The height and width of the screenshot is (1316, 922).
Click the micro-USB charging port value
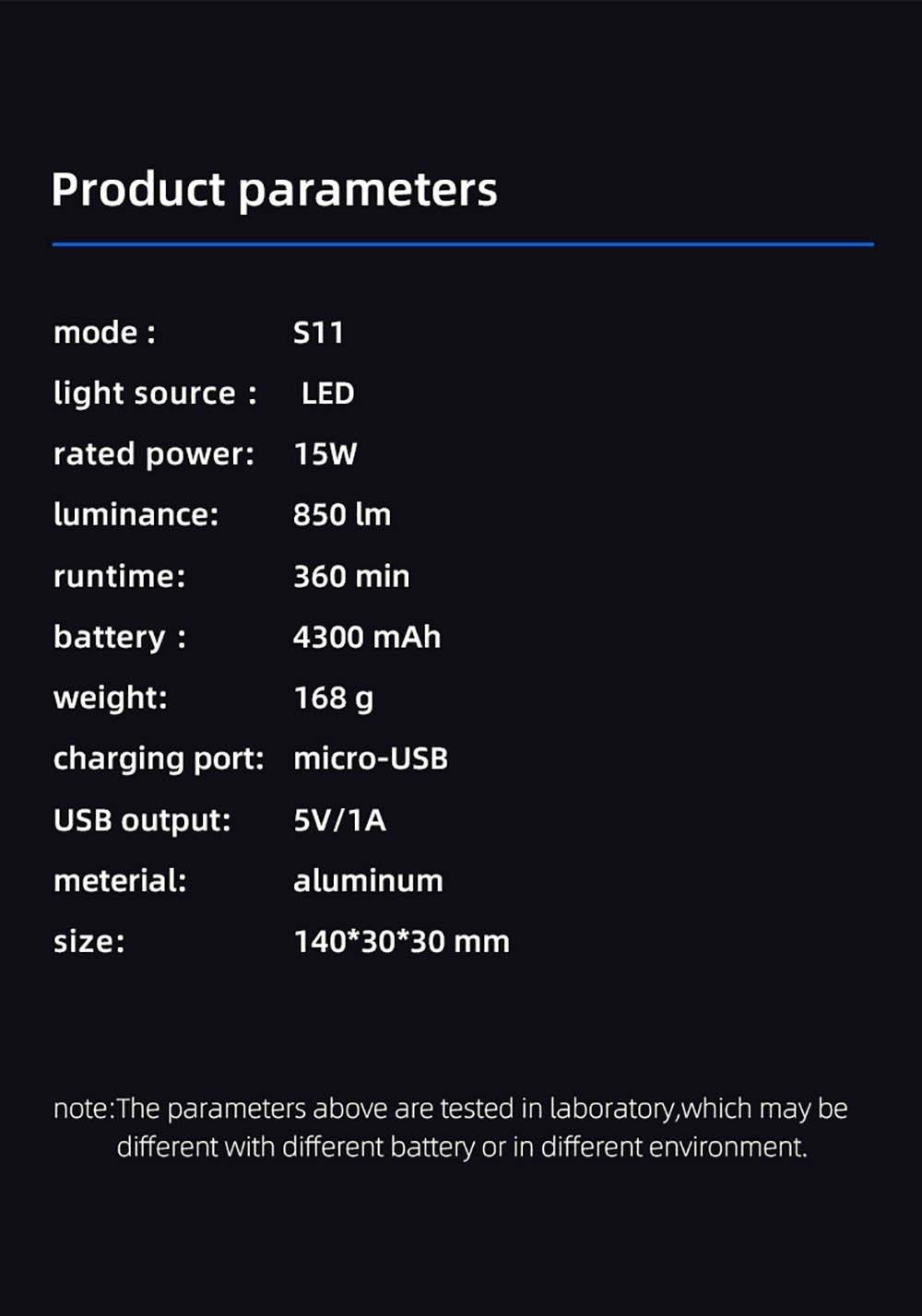(370, 758)
